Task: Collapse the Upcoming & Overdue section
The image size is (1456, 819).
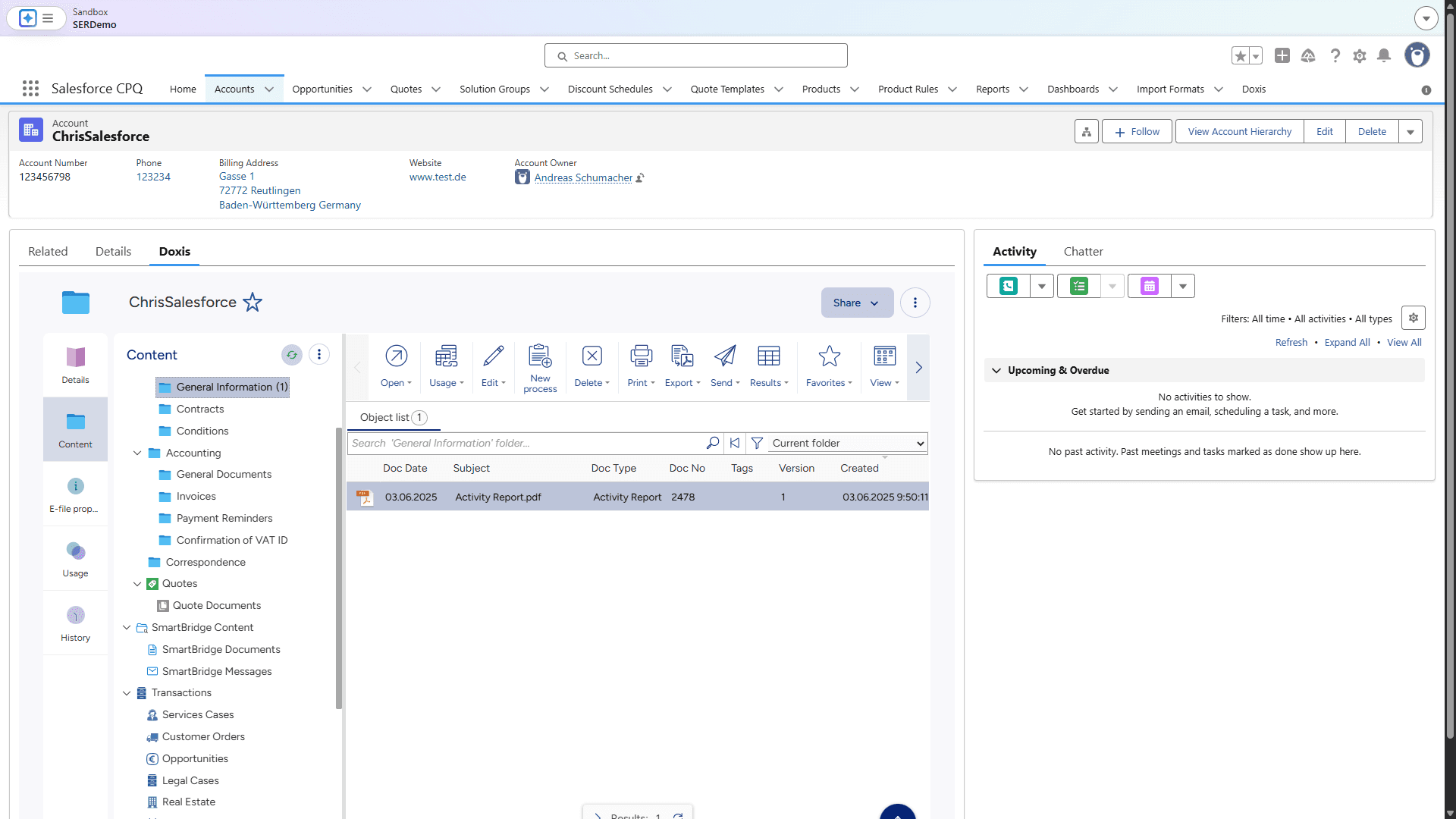Action: pos(996,370)
